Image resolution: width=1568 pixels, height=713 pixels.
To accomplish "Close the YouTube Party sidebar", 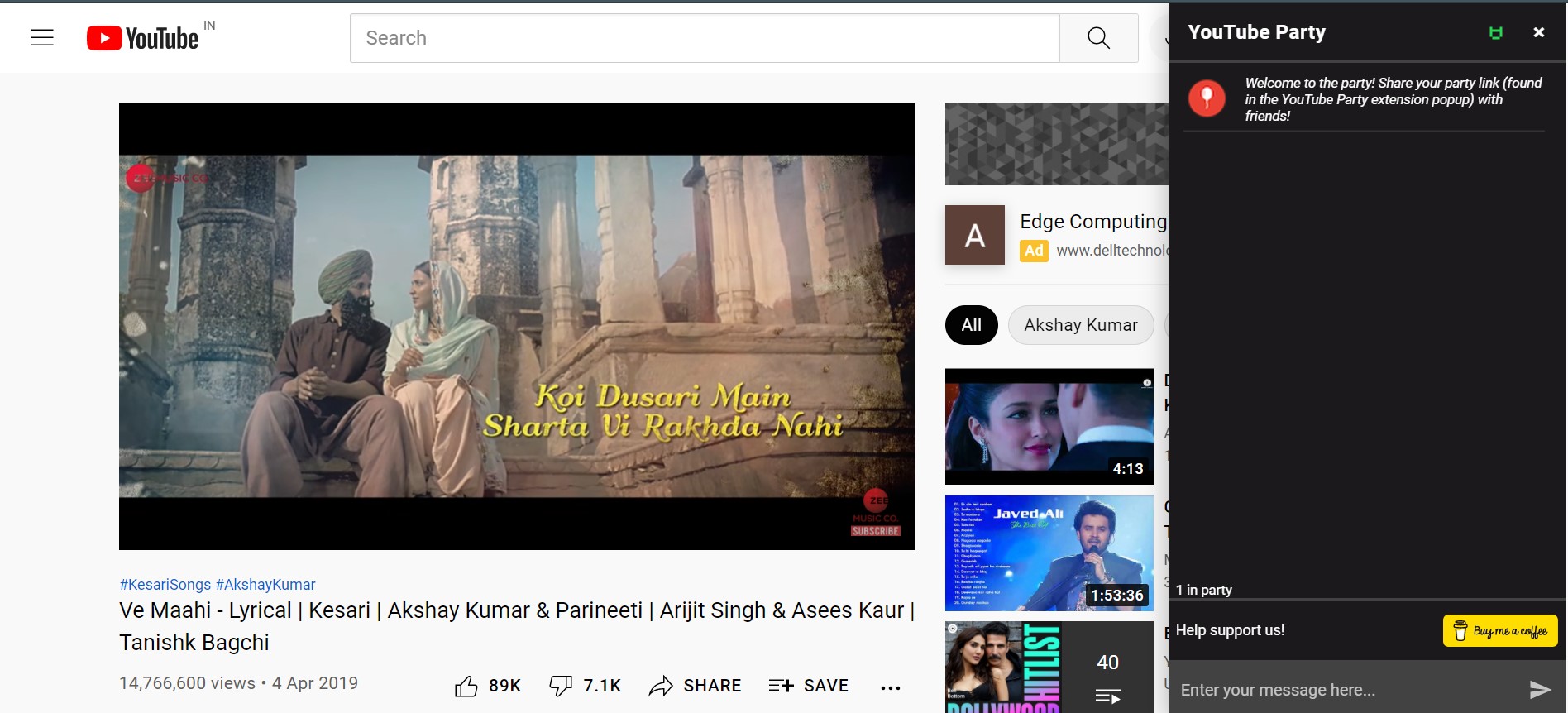I will pos(1538,32).
